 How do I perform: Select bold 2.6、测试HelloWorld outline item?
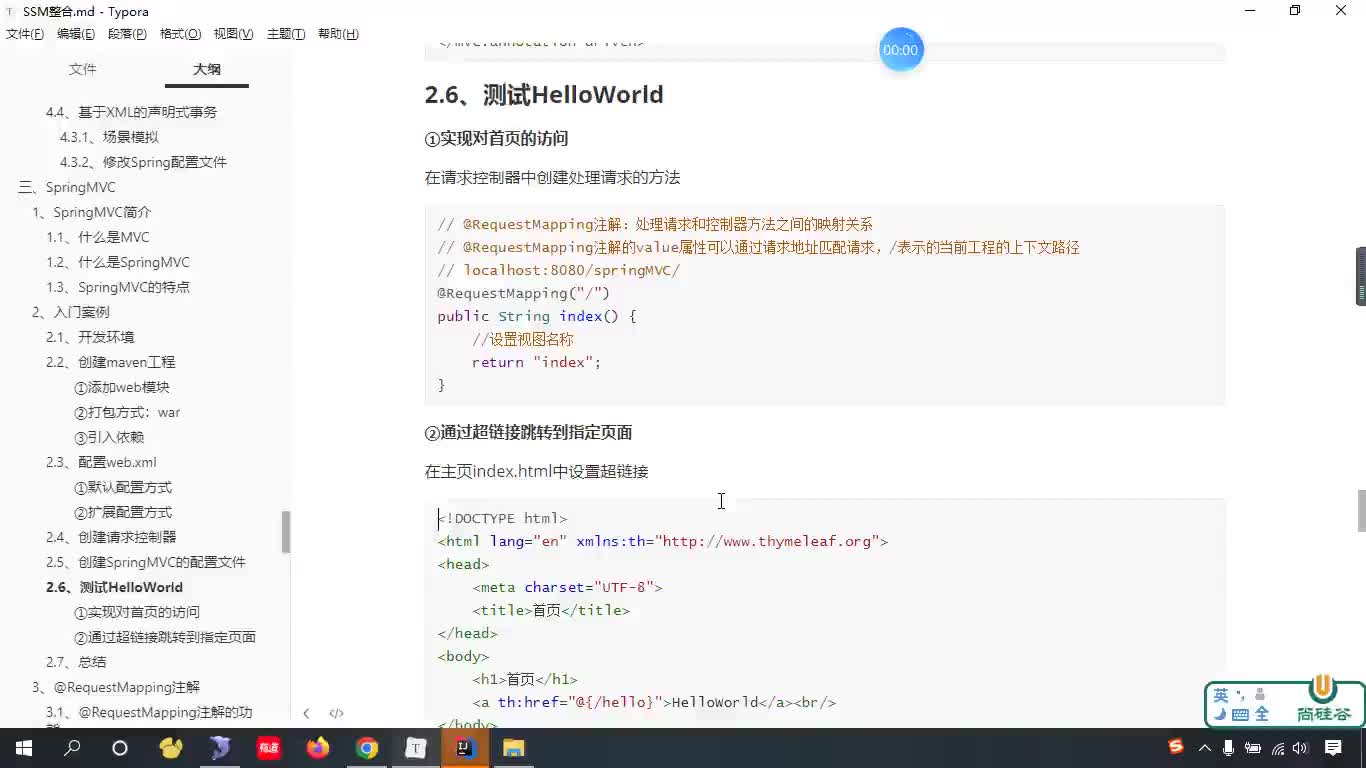115,587
